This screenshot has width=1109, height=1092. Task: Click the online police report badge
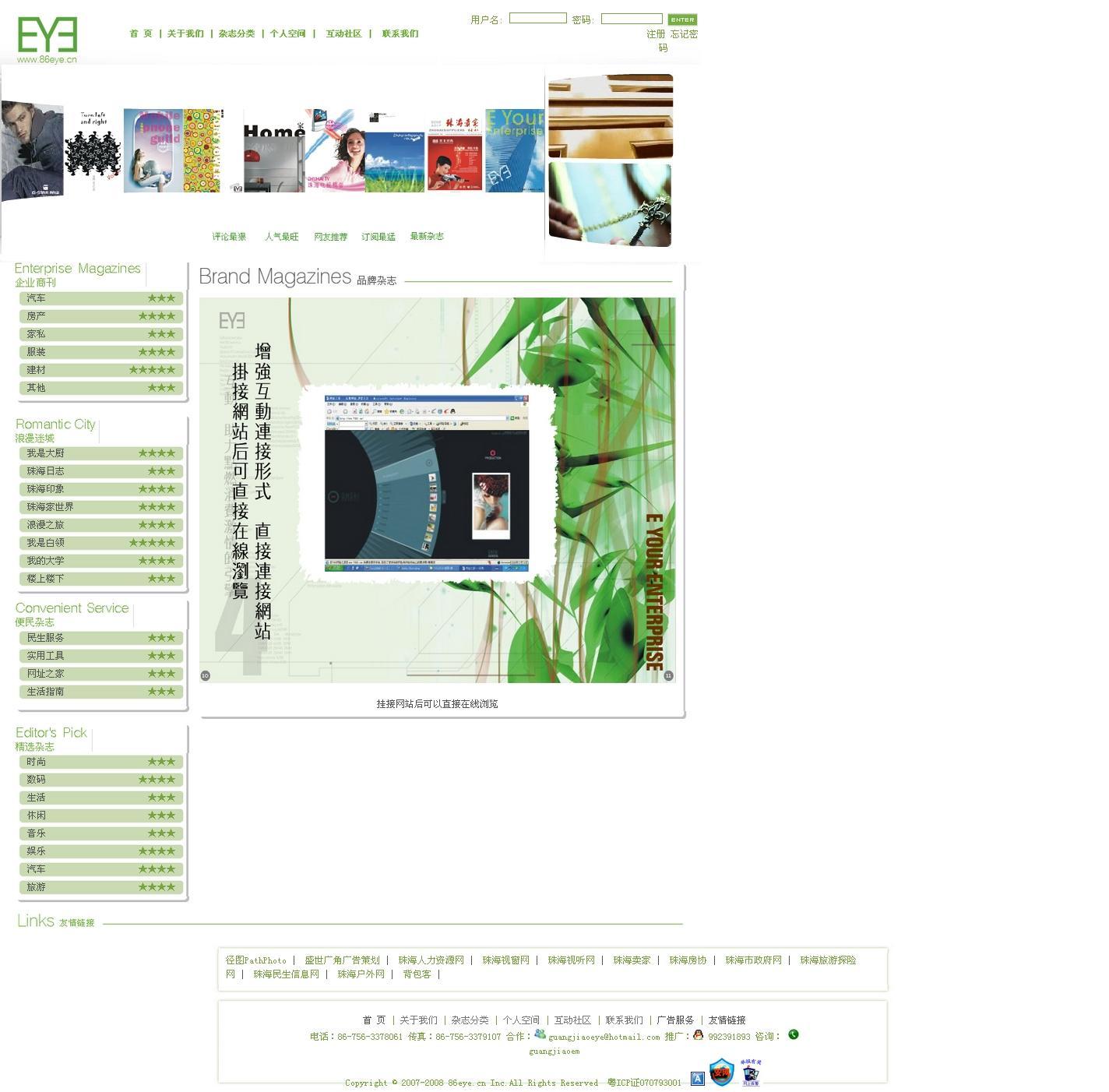pyautogui.click(x=751, y=1073)
